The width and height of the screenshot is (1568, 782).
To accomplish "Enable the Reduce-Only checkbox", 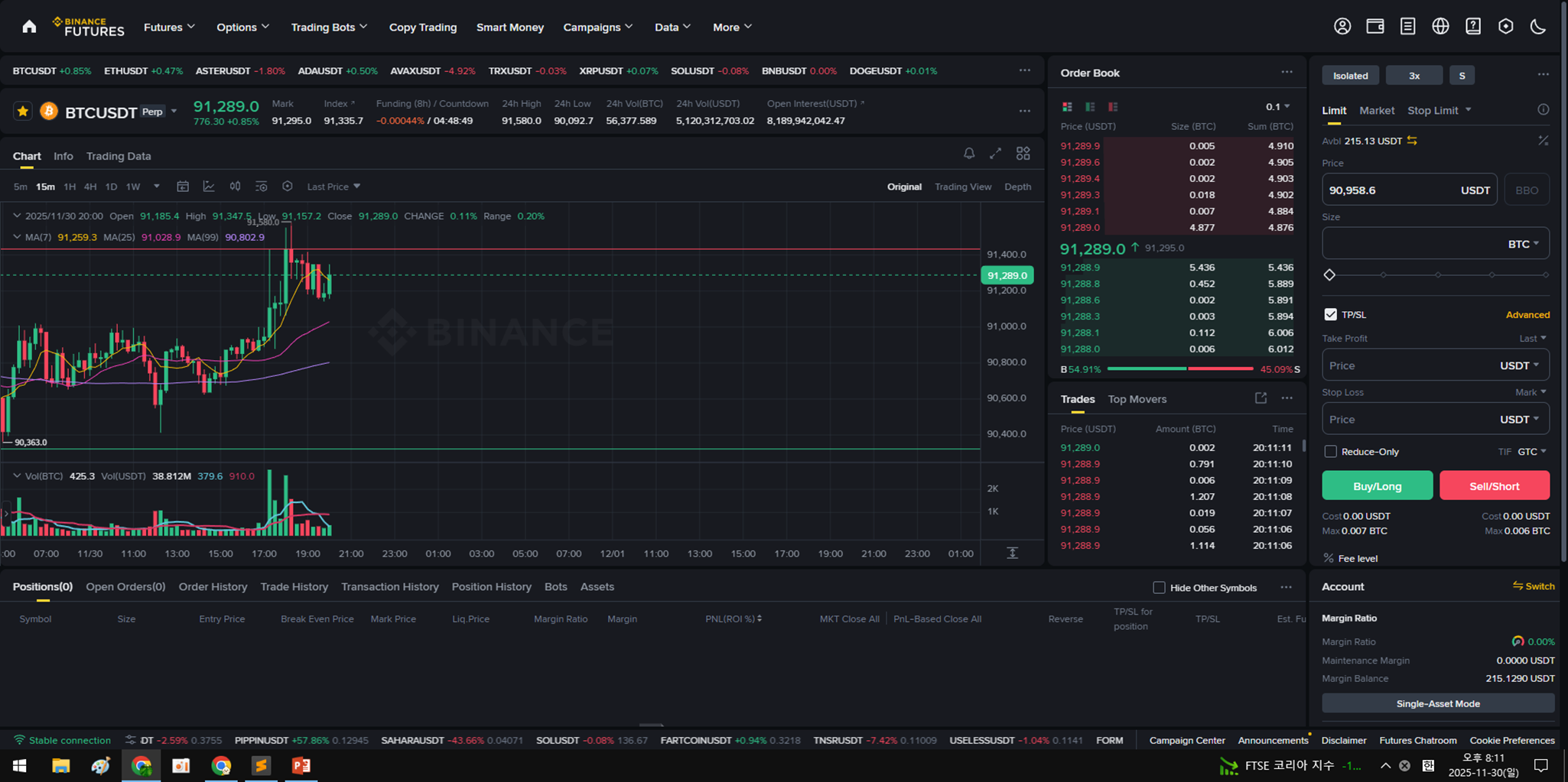I will [x=1330, y=452].
